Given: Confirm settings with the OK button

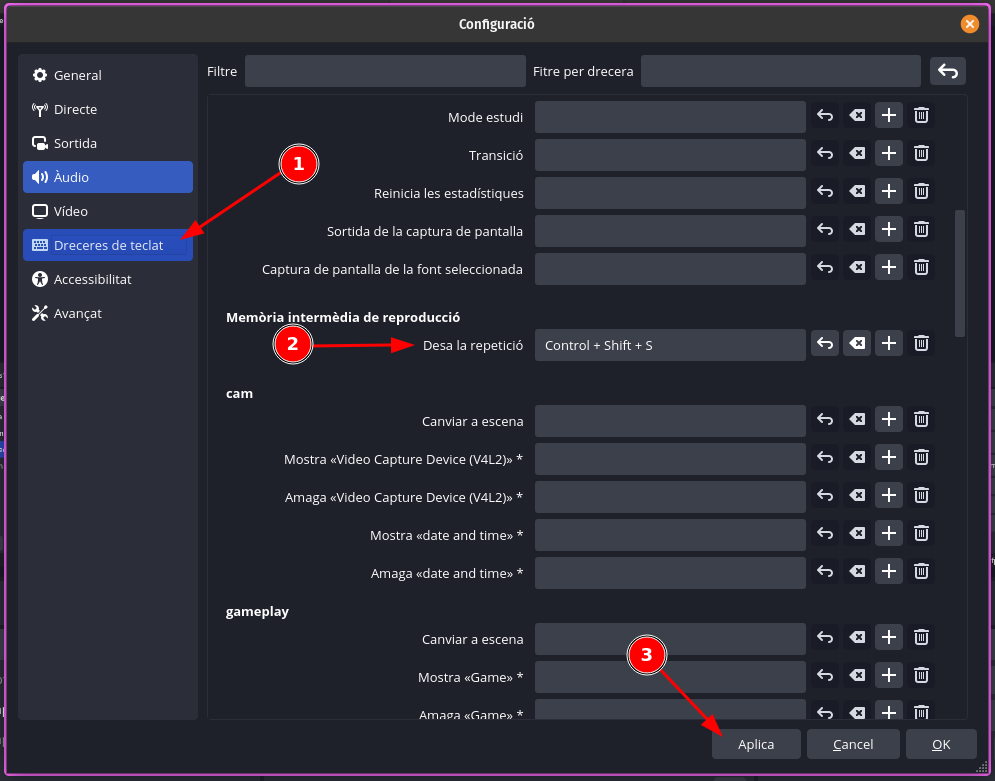Looking at the screenshot, I should click(941, 744).
